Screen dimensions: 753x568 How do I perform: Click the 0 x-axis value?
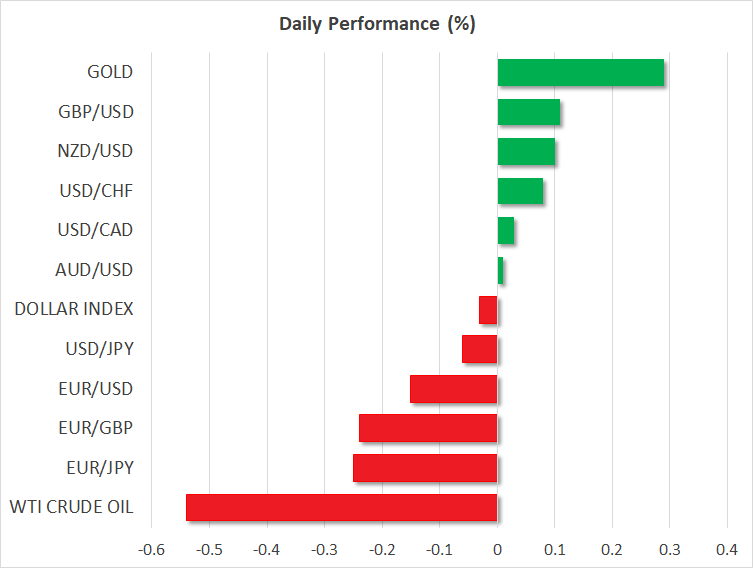(x=497, y=549)
